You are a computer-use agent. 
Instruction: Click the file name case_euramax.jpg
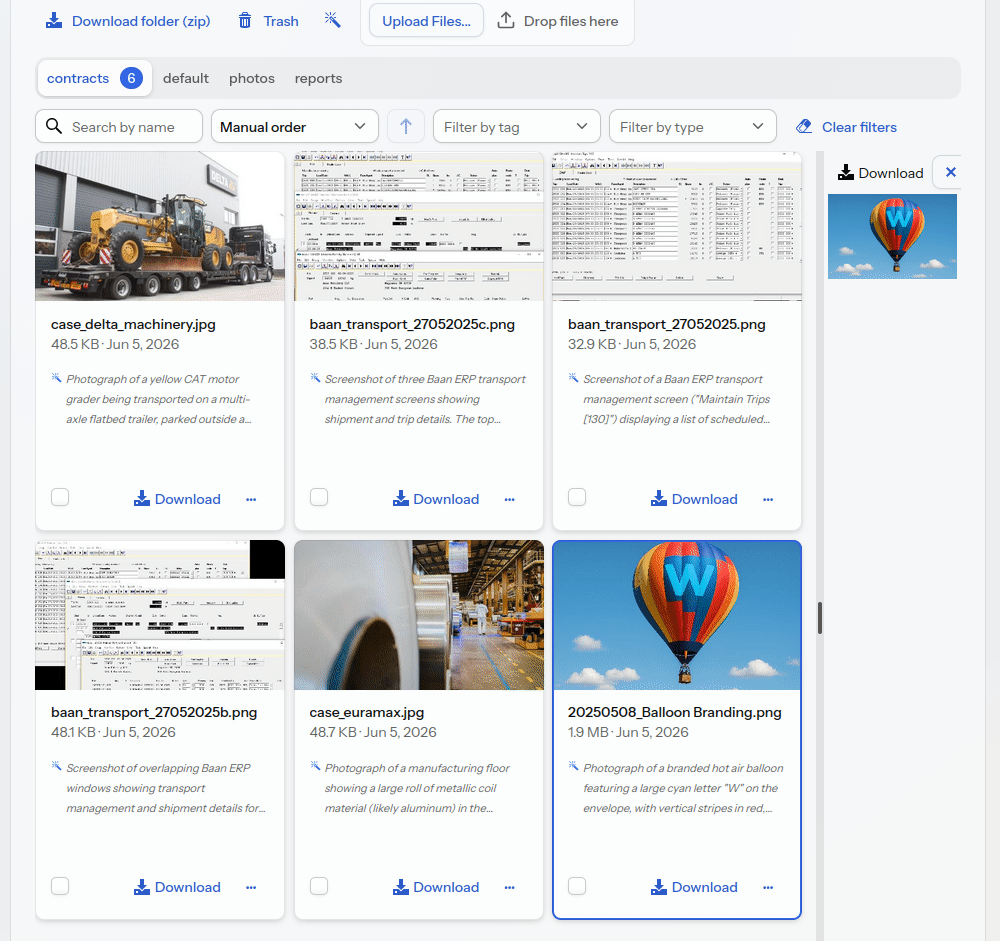(x=367, y=712)
